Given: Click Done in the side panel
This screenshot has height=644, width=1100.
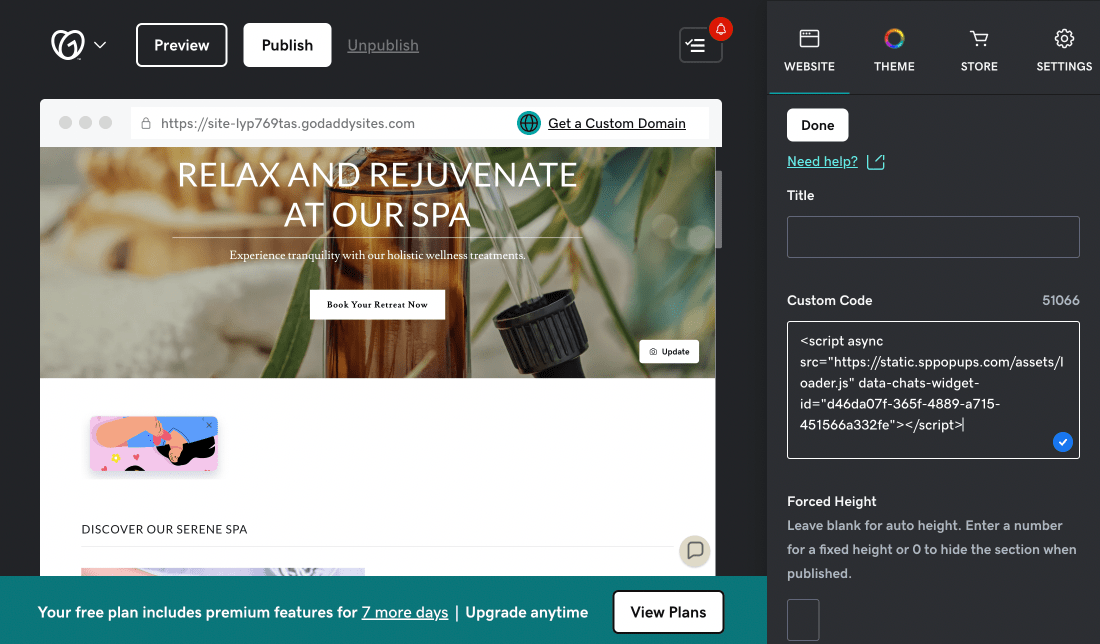Looking at the screenshot, I should coord(817,125).
